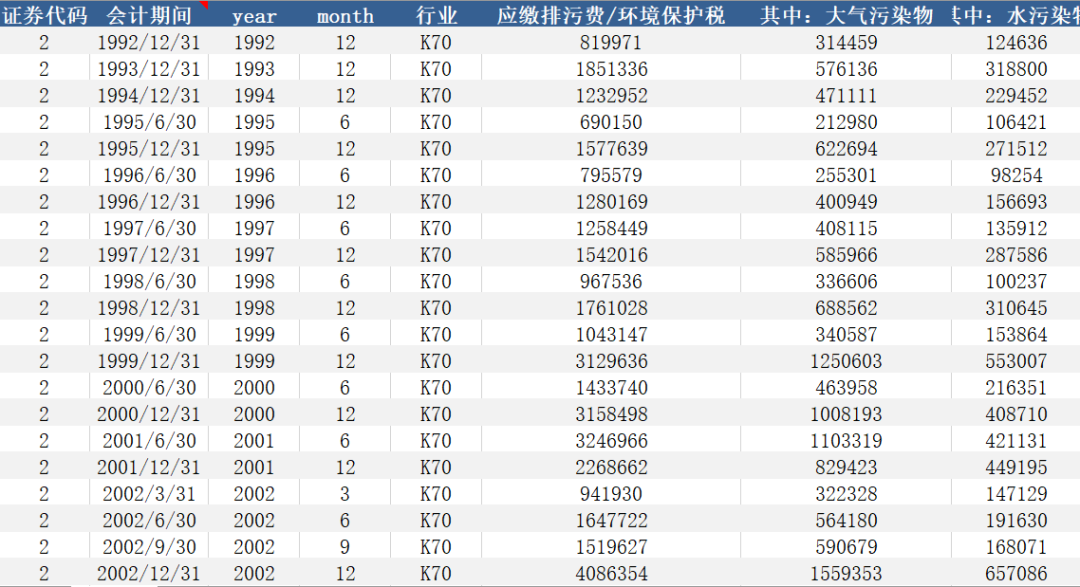Select date cell 2000/6/30
The image size is (1080, 587).
[149, 388]
